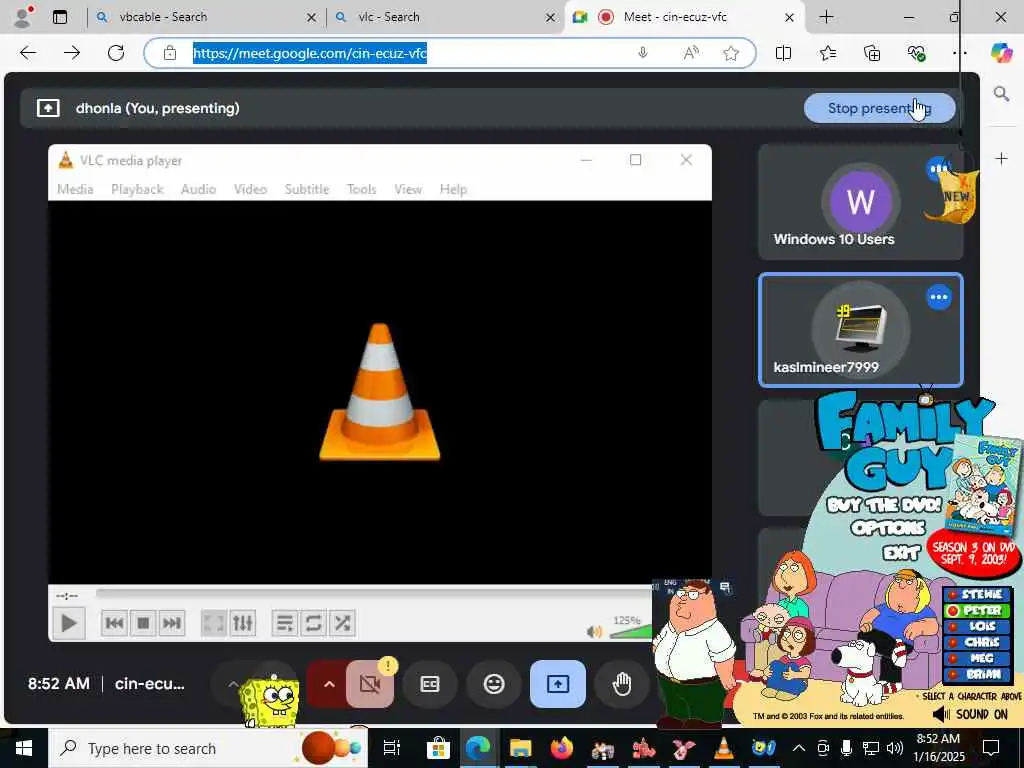This screenshot has height=768, width=1024.
Task: Toggle Edge split screen icon
Action: click(783, 53)
